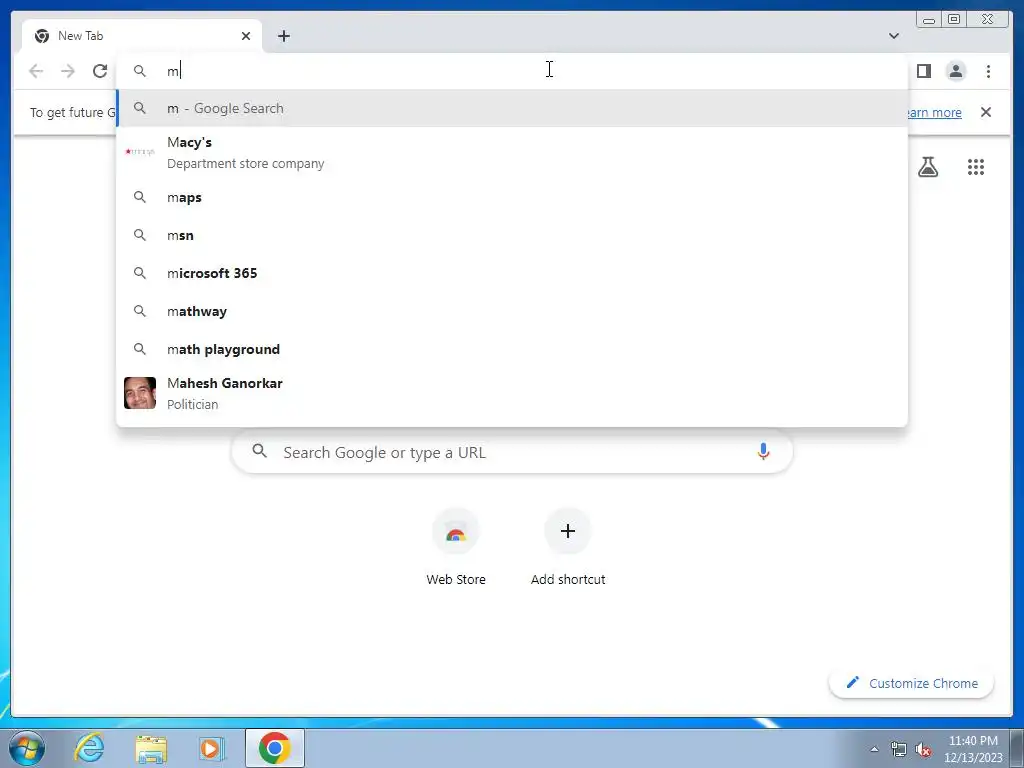
Task: Toggle the side panel icon
Action: tap(923, 71)
